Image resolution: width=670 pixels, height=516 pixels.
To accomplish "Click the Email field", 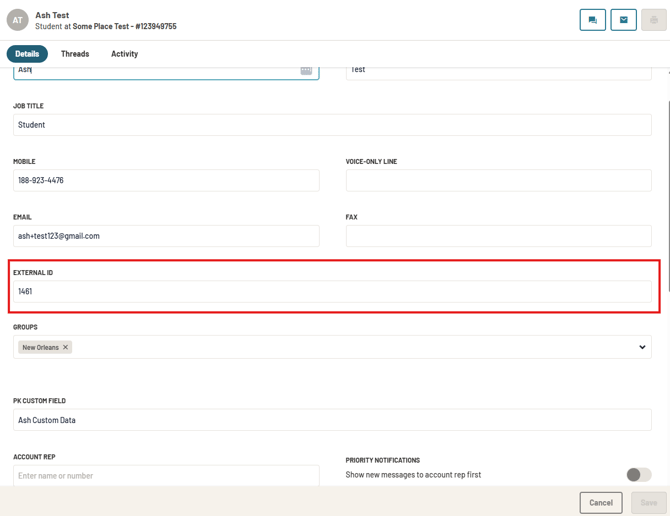I will tap(166, 236).
